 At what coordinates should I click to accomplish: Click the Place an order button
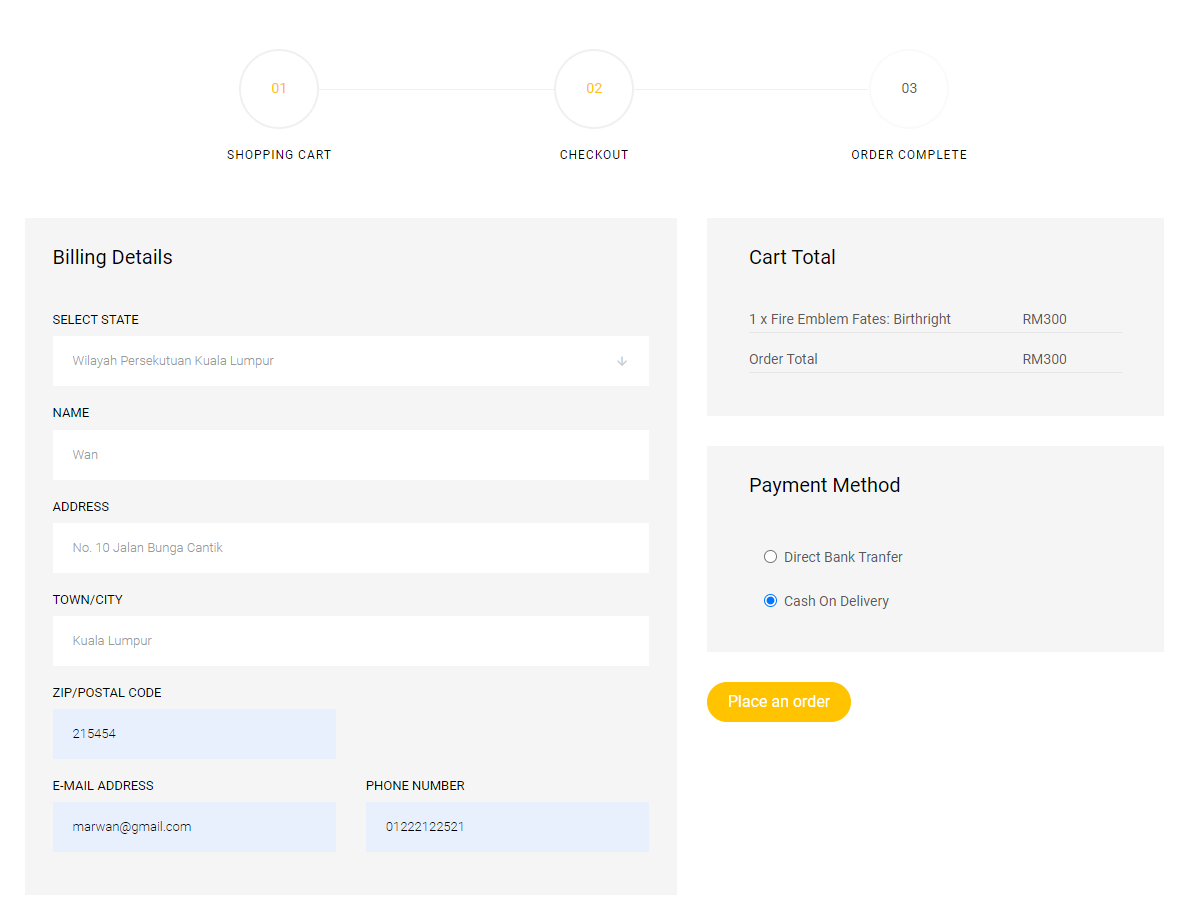tap(778, 701)
